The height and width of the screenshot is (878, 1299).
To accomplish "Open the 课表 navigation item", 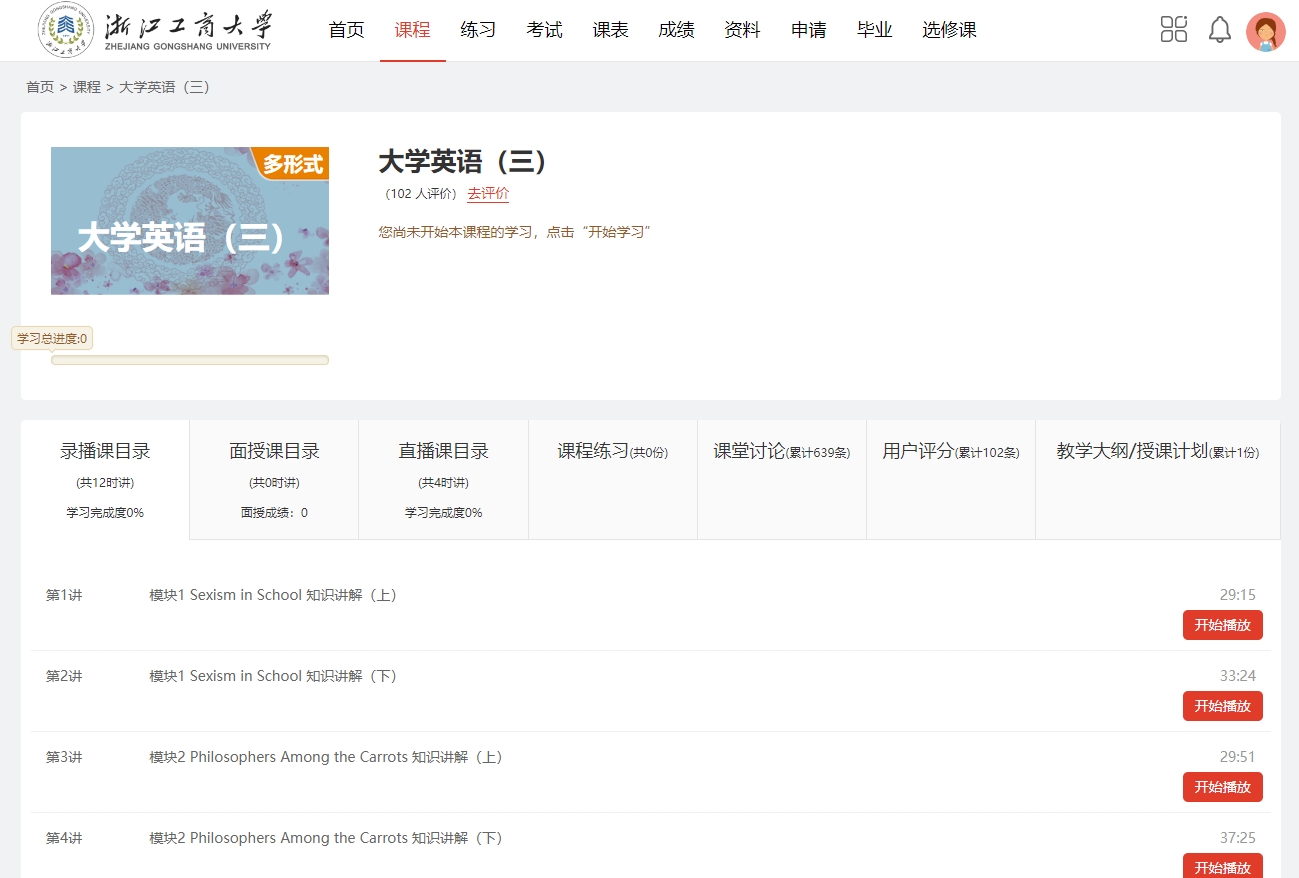I will (x=610, y=30).
